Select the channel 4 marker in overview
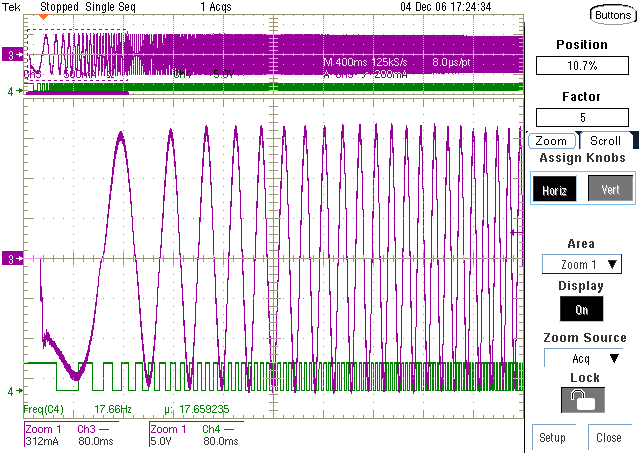The height and width of the screenshot is (454, 640). [15, 91]
